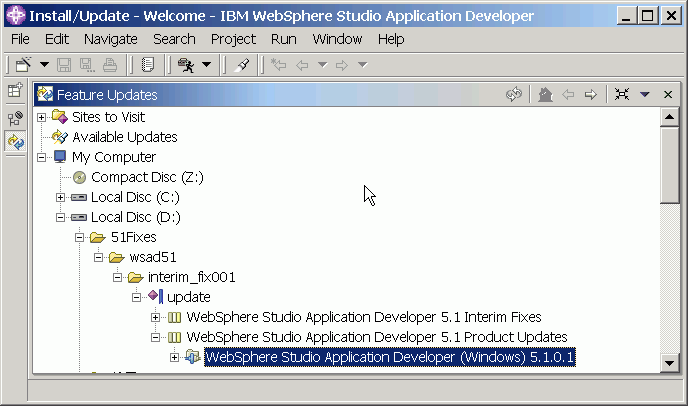This screenshot has width=688, height=406.
Task: Select the 51Fixes folder
Action: pos(133,237)
